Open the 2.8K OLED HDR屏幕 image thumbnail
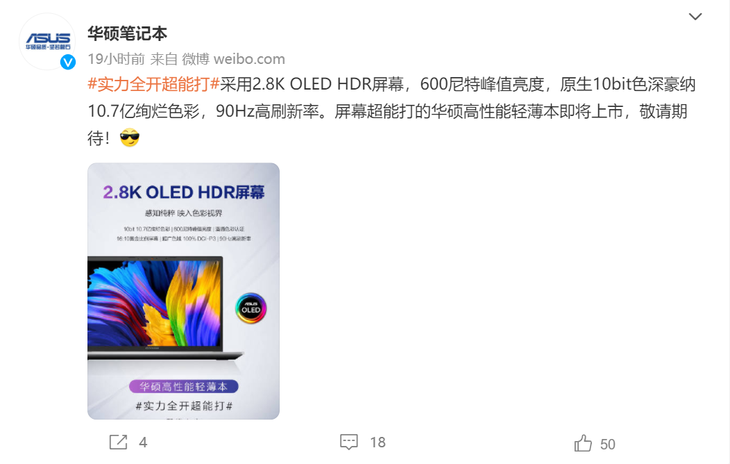730x464 pixels. coord(183,291)
